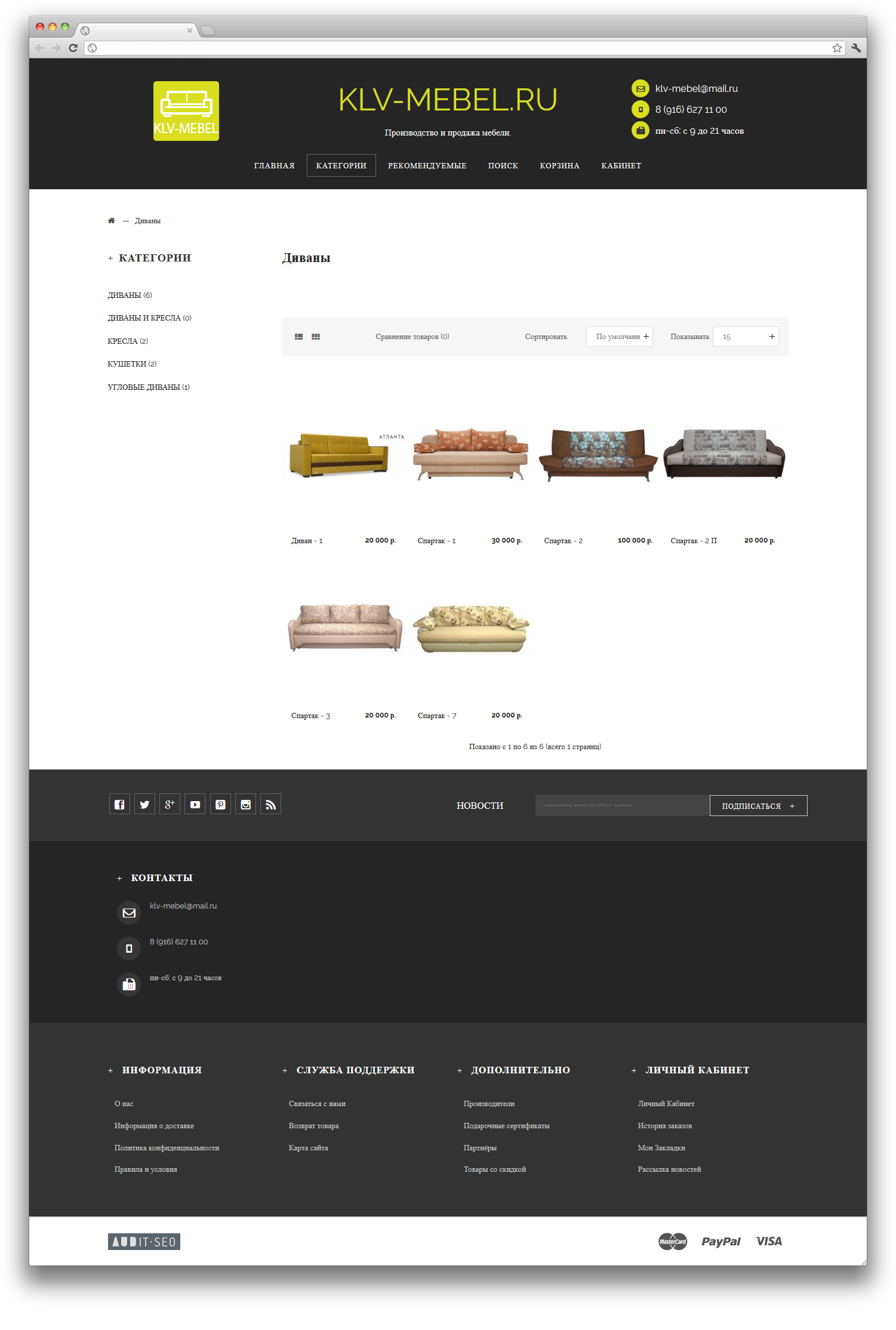
Task: Open Поиск in the main menu
Action: click(503, 165)
